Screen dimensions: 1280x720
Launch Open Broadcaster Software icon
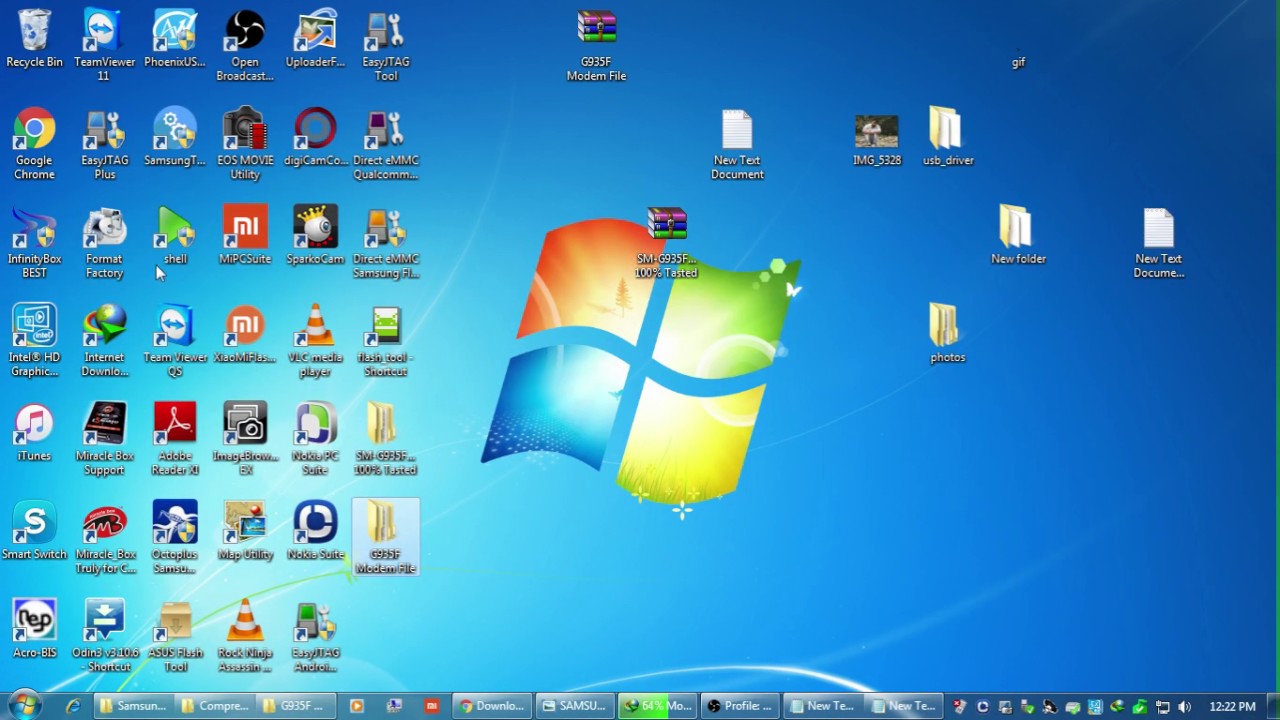pyautogui.click(x=245, y=46)
